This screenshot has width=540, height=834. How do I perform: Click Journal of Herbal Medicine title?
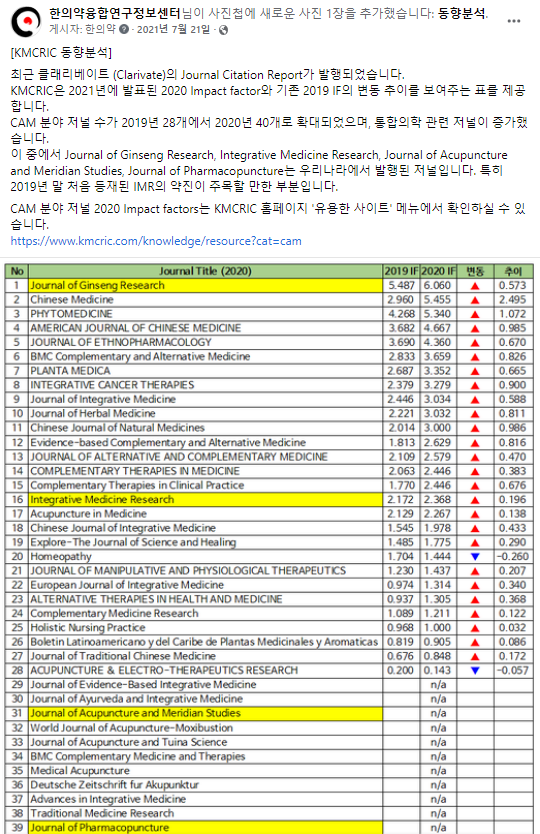pos(93,413)
